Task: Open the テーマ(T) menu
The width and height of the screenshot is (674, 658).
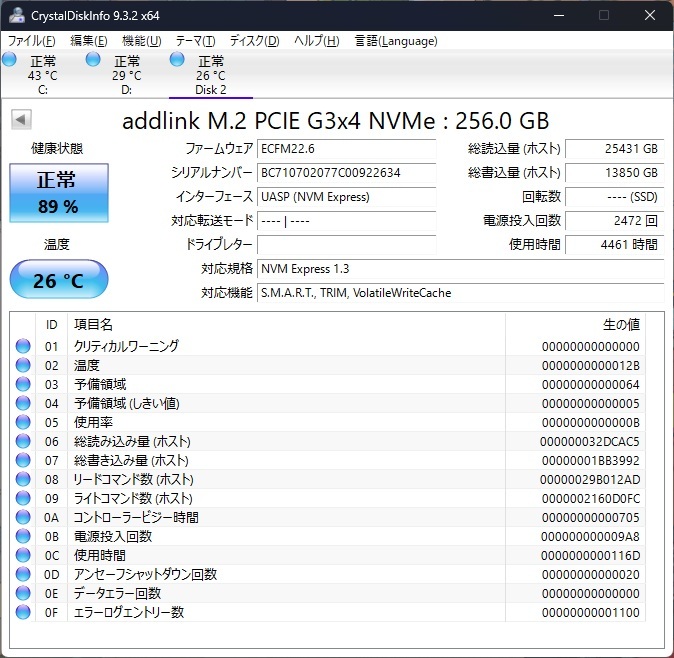Action: [196, 41]
